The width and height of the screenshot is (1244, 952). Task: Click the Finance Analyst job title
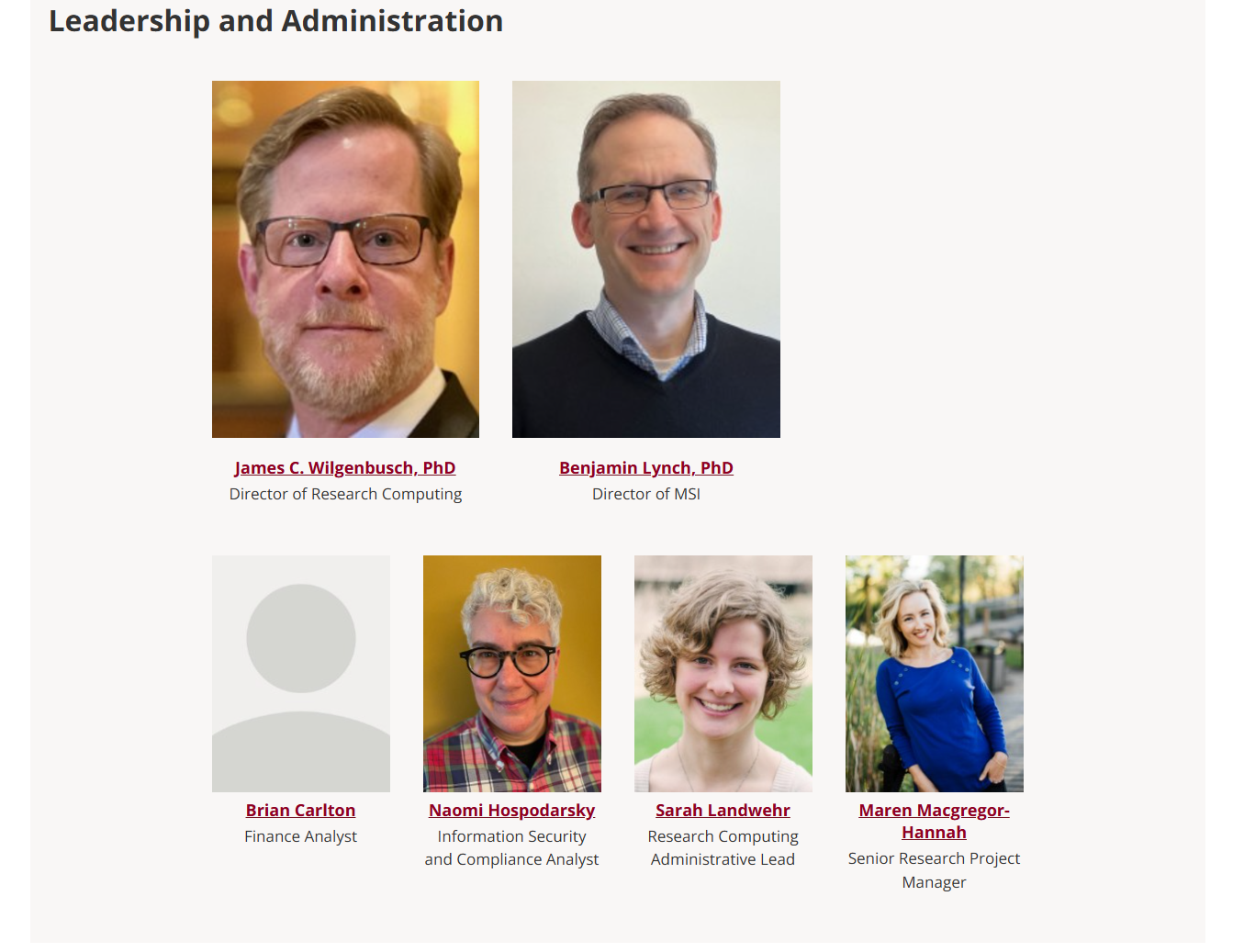pos(300,836)
